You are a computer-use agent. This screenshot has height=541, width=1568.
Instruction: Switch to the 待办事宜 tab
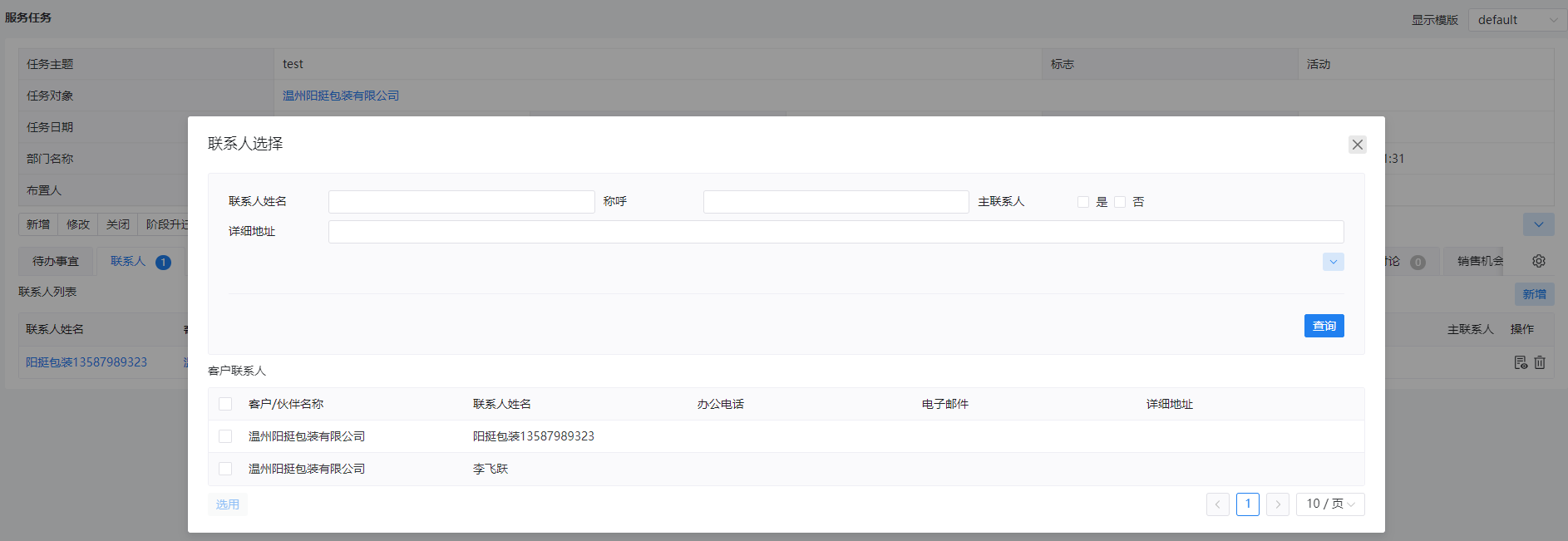[x=56, y=261]
